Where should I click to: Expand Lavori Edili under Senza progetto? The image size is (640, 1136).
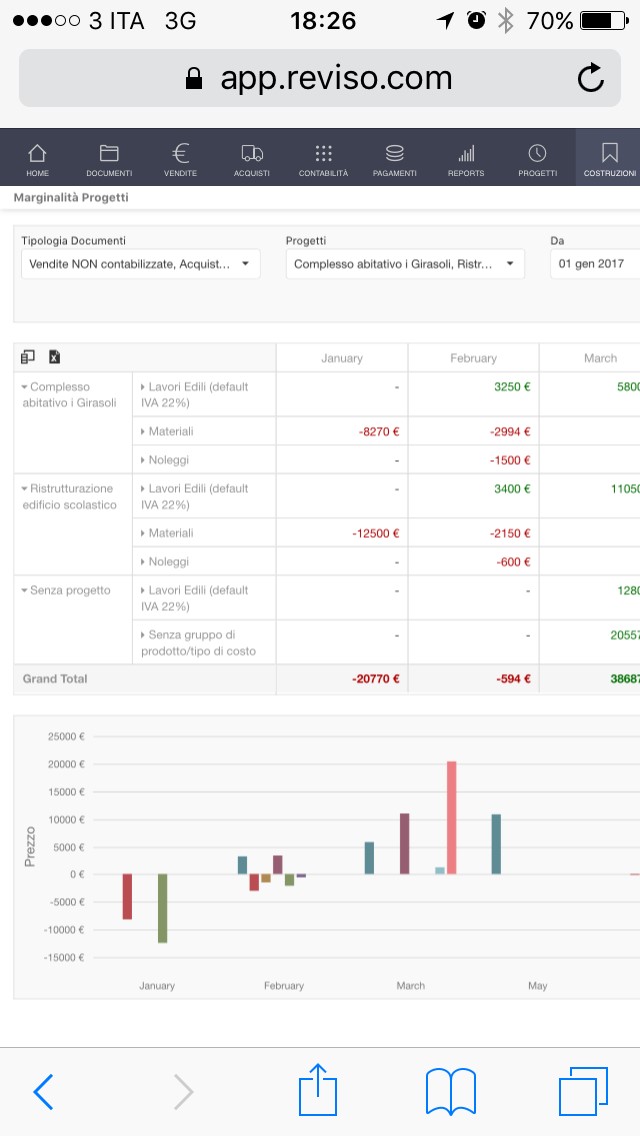(x=144, y=590)
